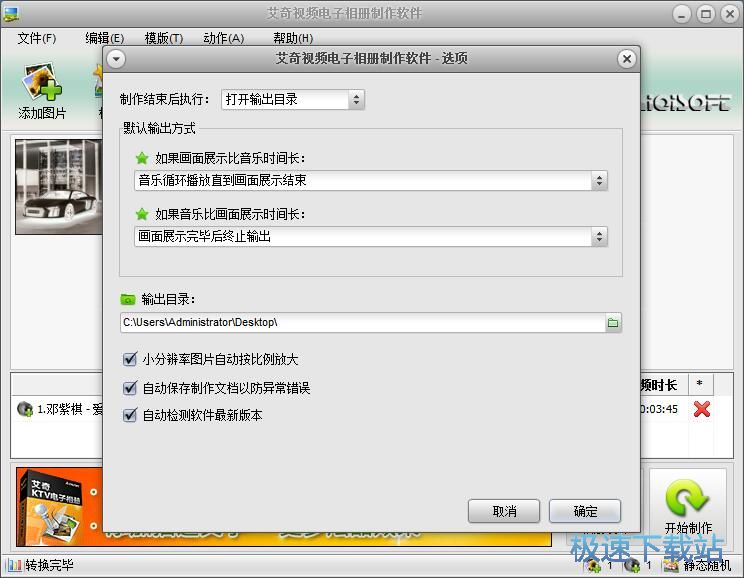Click the dialog menu arrow icon at title bar left

tap(116, 59)
